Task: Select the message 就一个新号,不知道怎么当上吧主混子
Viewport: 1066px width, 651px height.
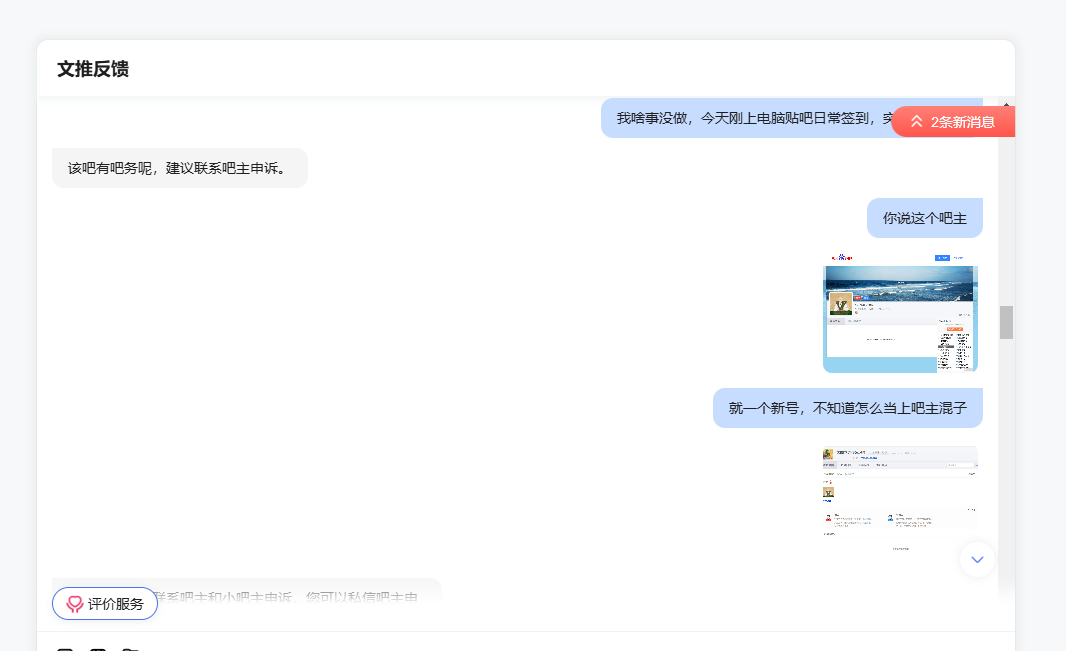Action: [x=848, y=408]
